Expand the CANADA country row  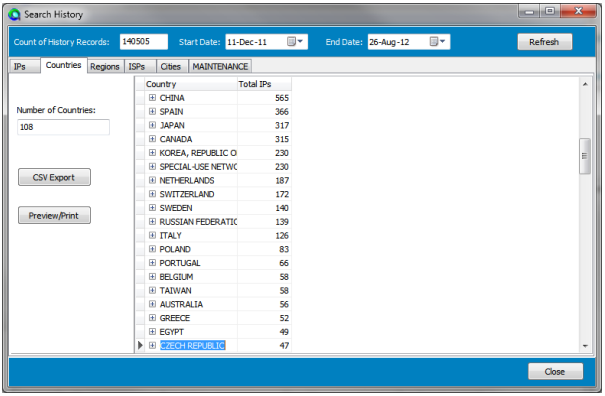click(x=152, y=139)
